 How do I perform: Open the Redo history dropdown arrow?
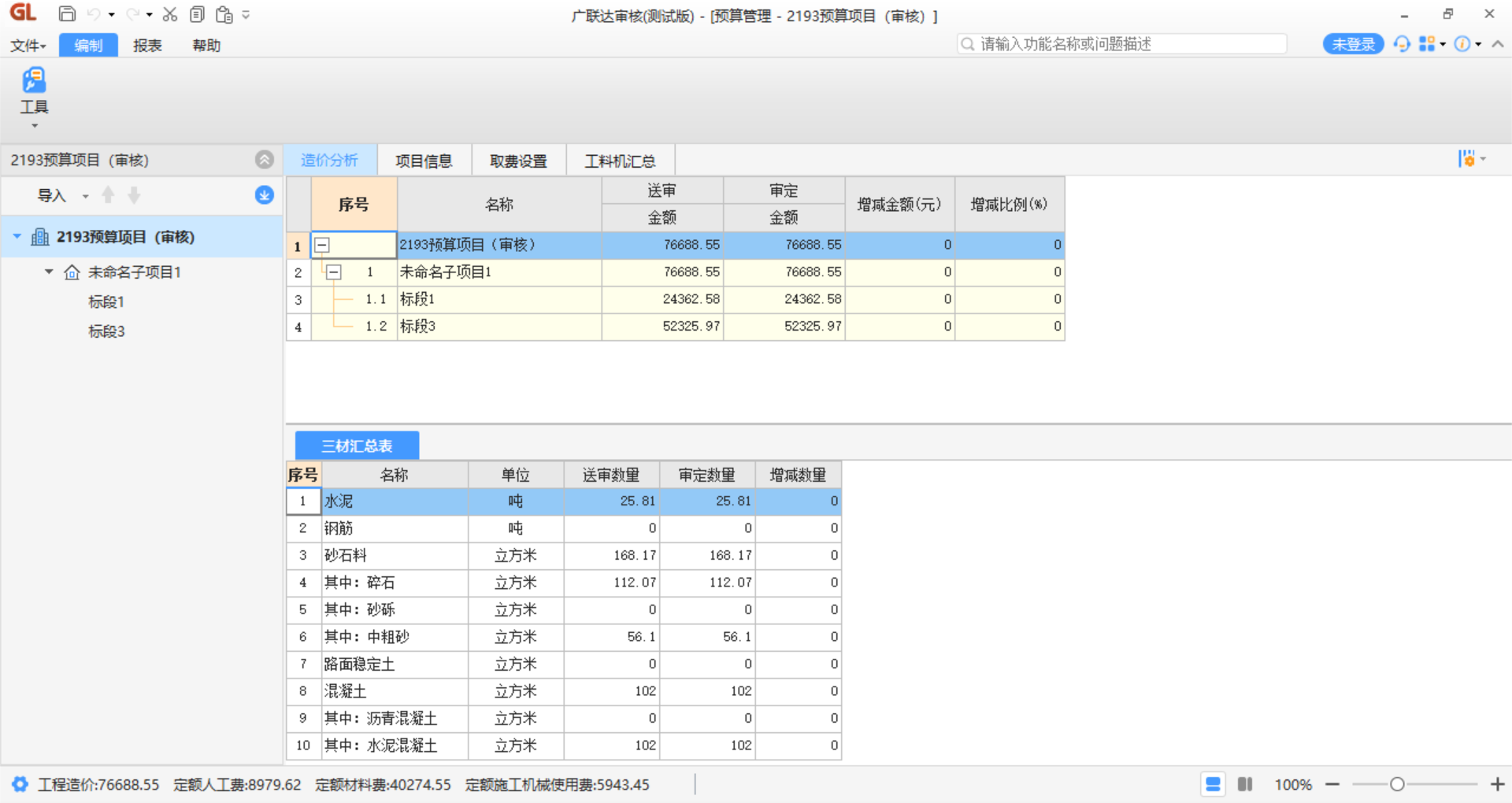150,15
